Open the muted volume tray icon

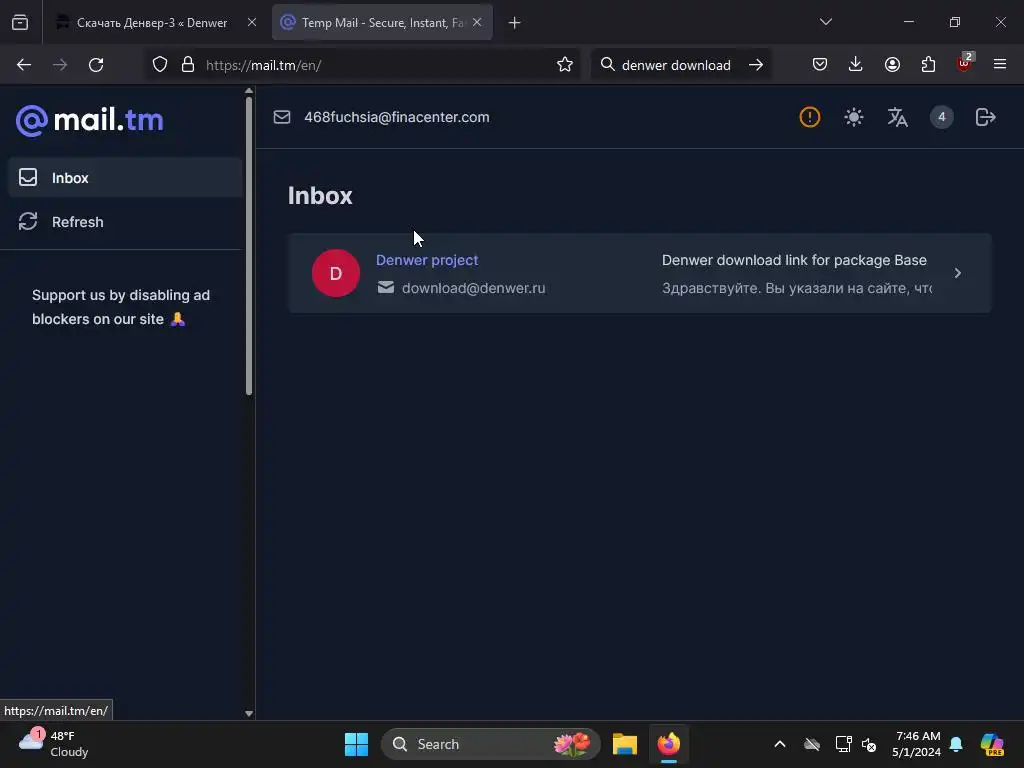(869, 744)
